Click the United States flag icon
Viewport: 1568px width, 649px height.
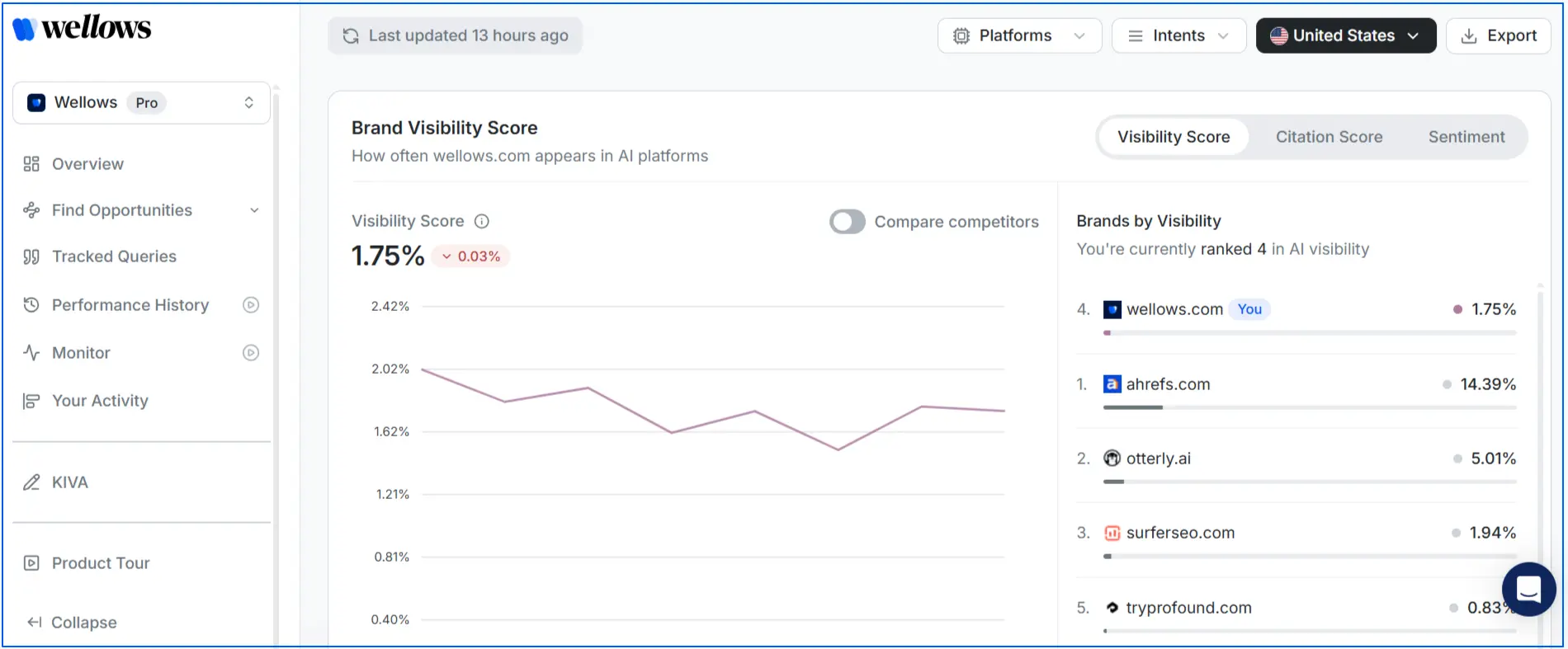coord(1279,35)
